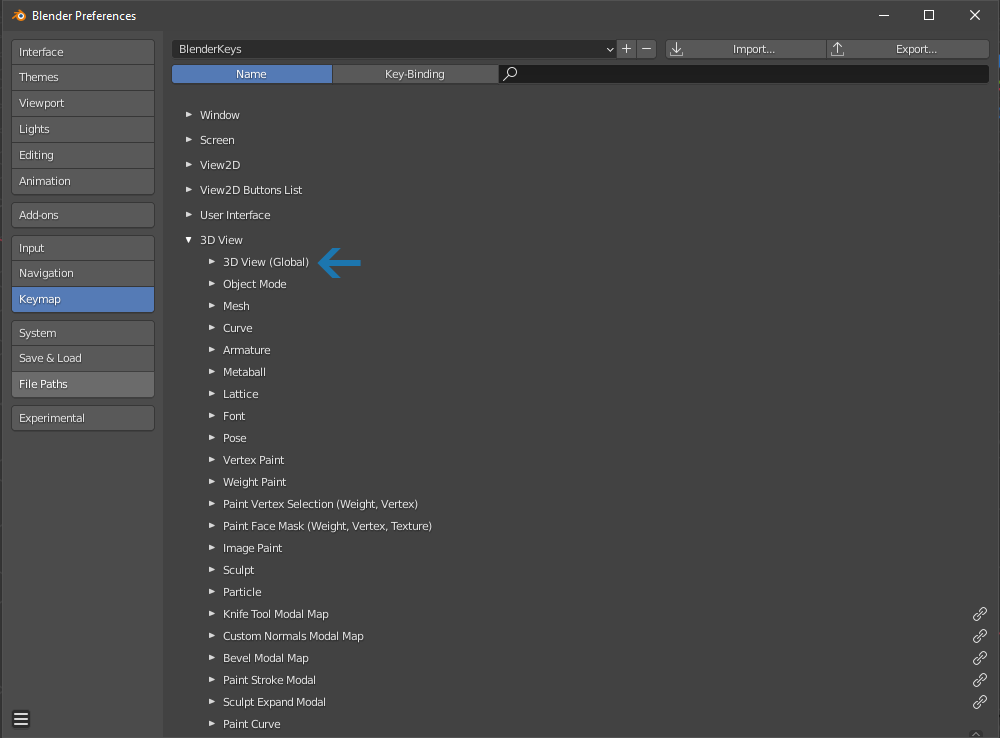The width and height of the screenshot is (1000, 738).
Task: Maximize the Blender Preferences window
Action: (x=929, y=15)
